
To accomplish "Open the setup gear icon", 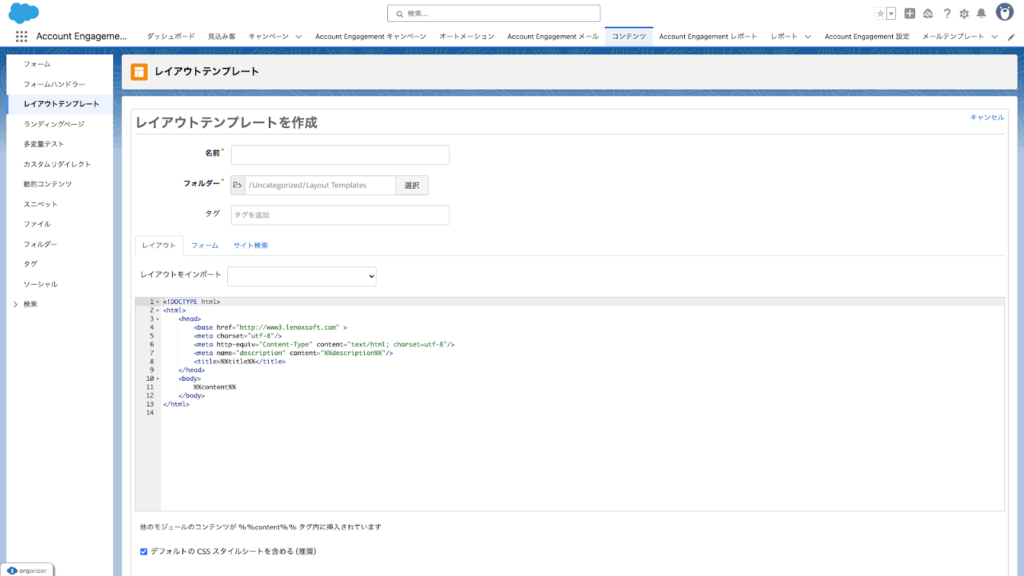I will (x=964, y=14).
